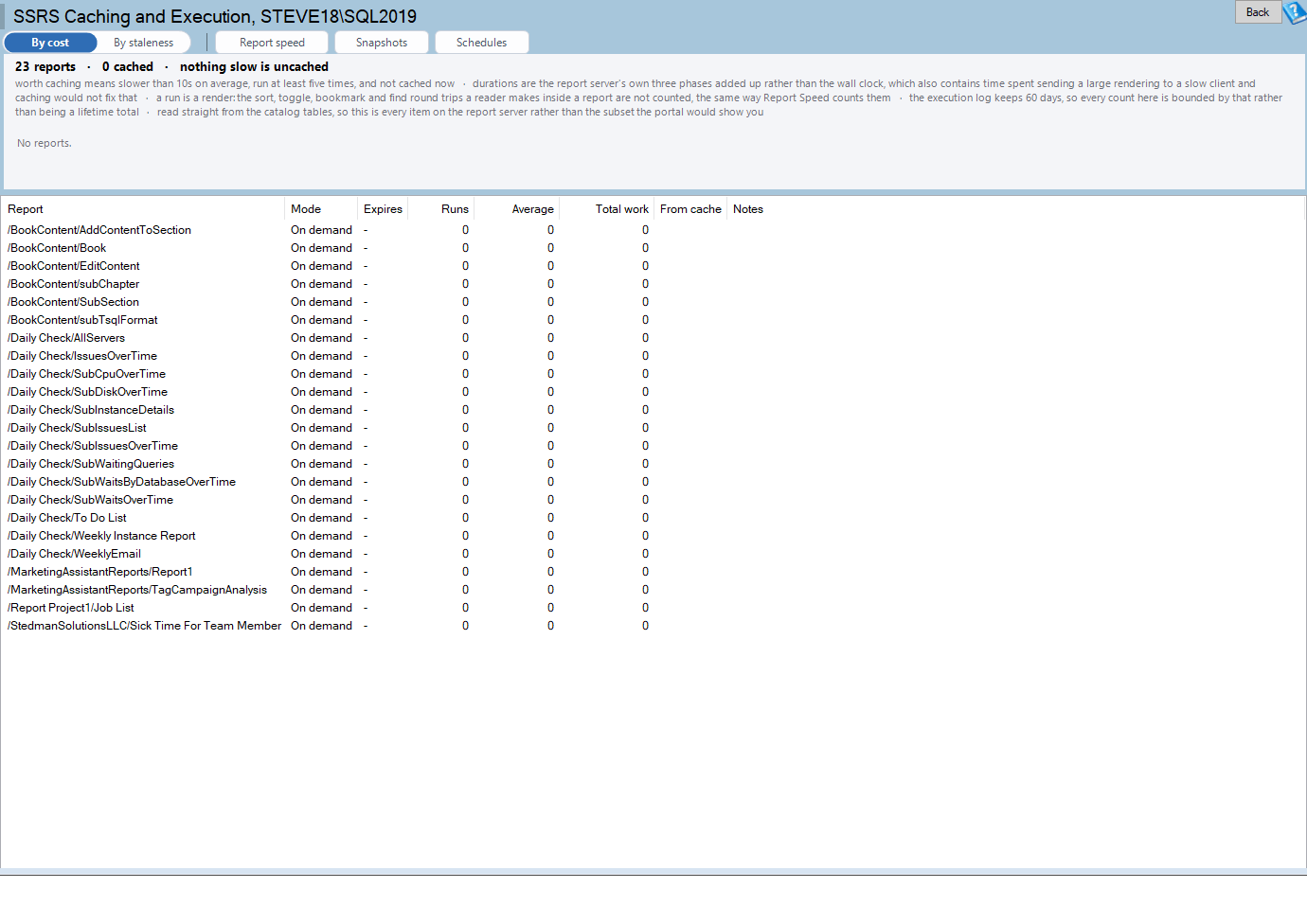1307x924 pixels.
Task: Click the '0 cached' summary text
Action: tap(128, 66)
